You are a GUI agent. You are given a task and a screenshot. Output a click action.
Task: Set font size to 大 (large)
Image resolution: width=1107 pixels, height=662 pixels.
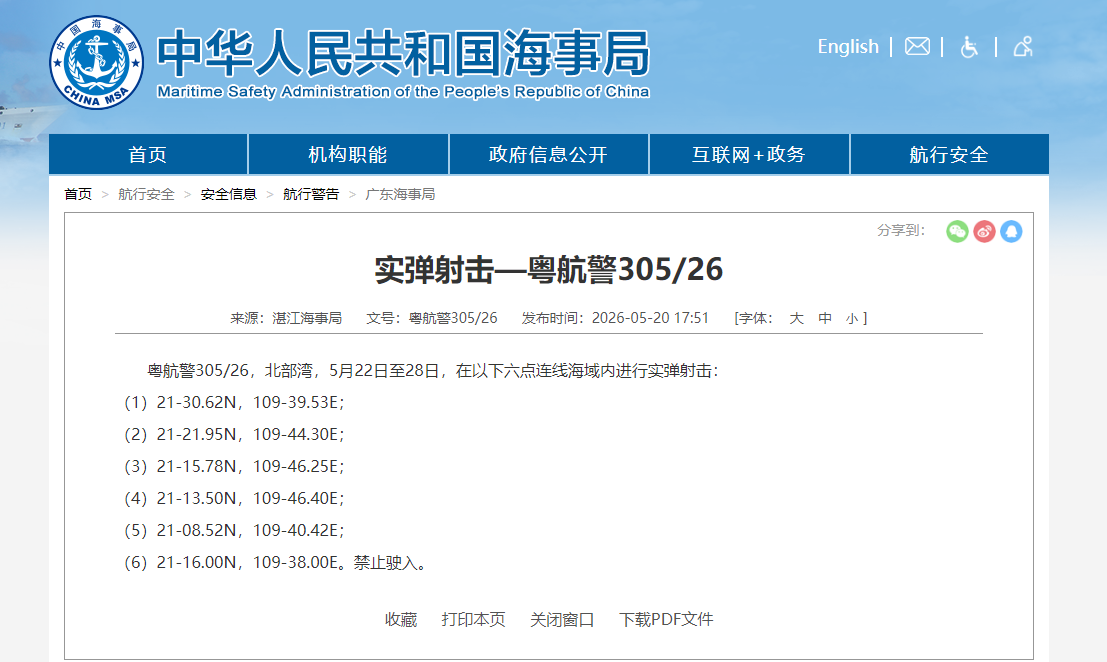(x=796, y=318)
